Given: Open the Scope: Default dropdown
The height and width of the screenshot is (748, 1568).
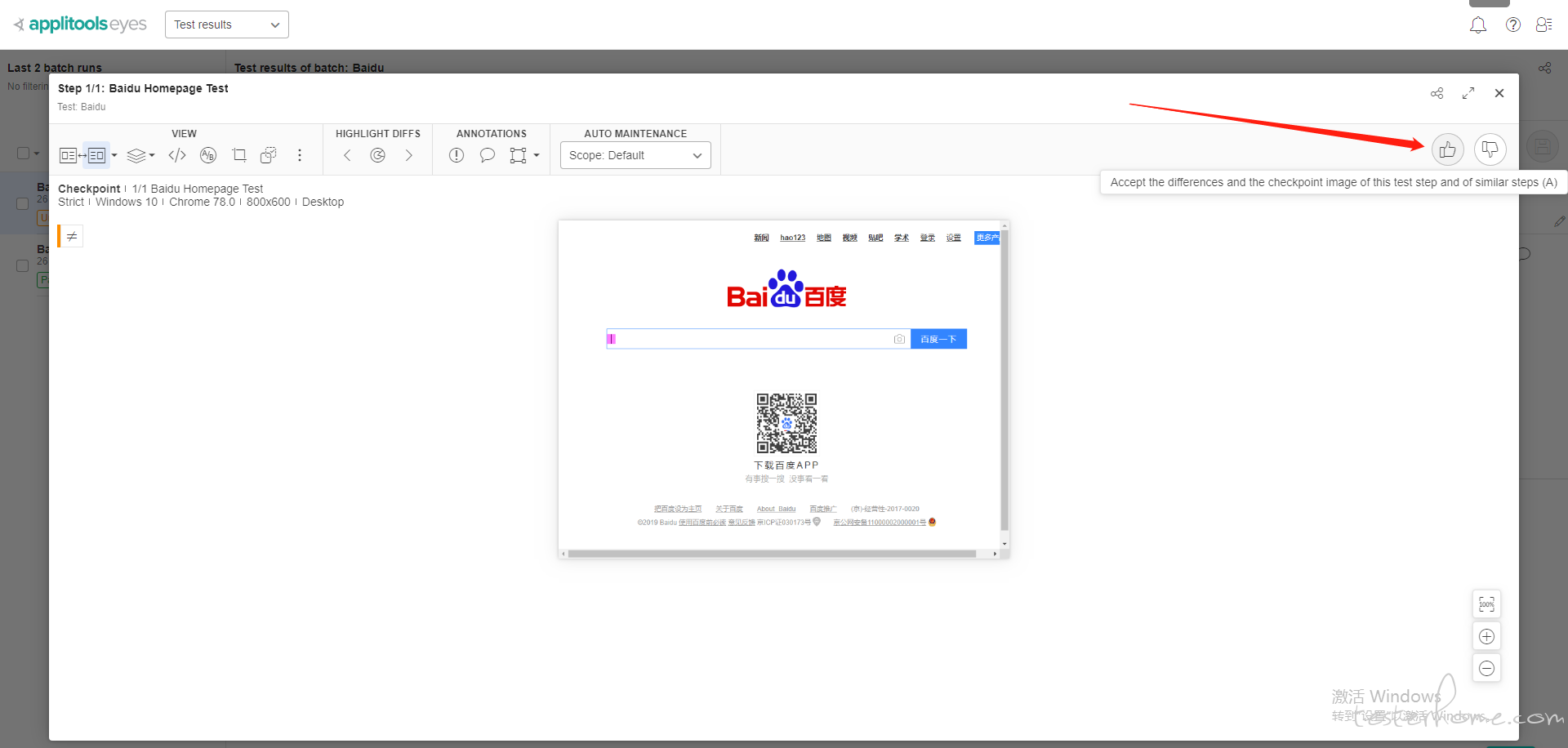Looking at the screenshot, I should tap(635, 155).
